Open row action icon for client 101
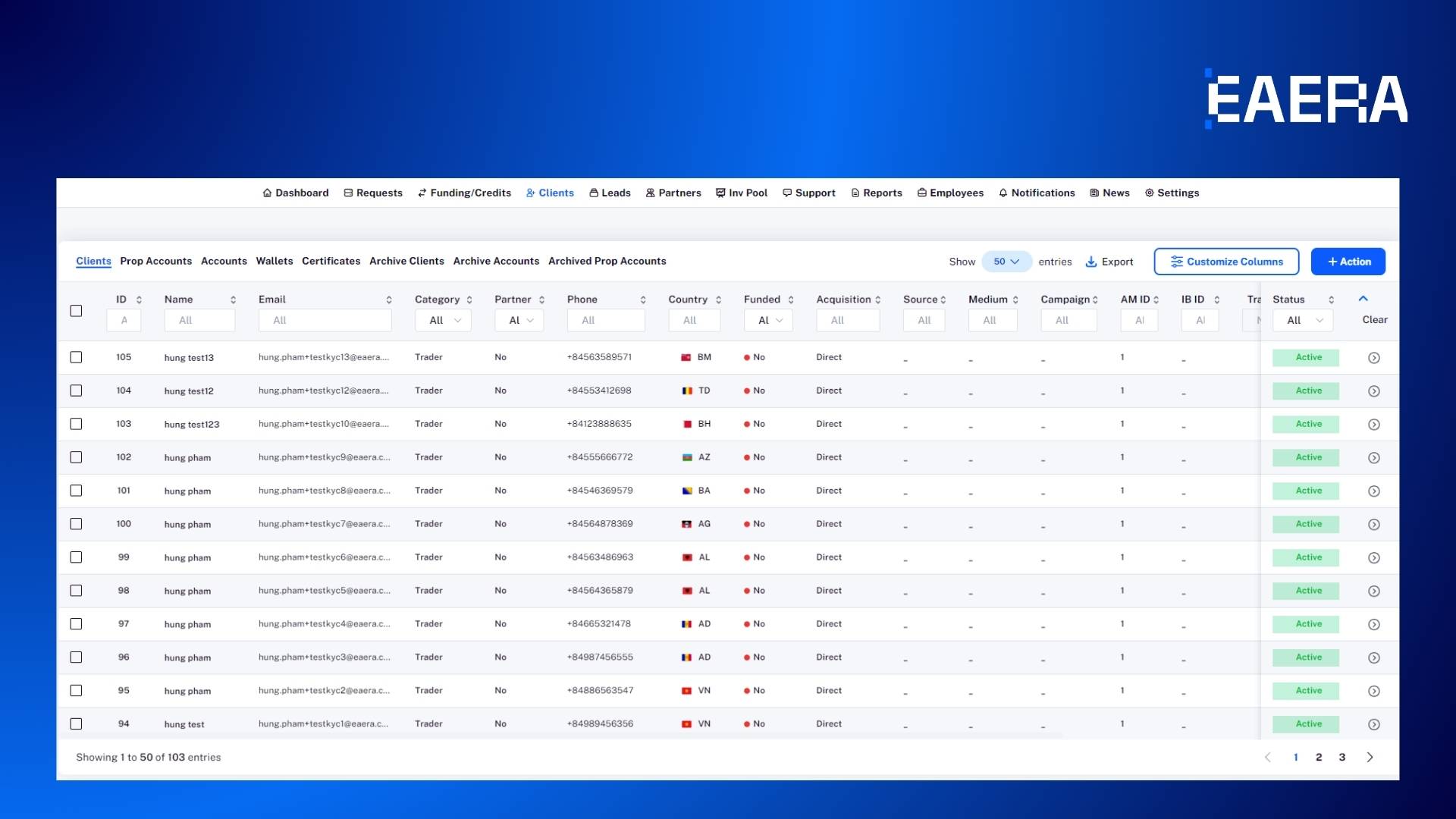 [x=1373, y=491]
